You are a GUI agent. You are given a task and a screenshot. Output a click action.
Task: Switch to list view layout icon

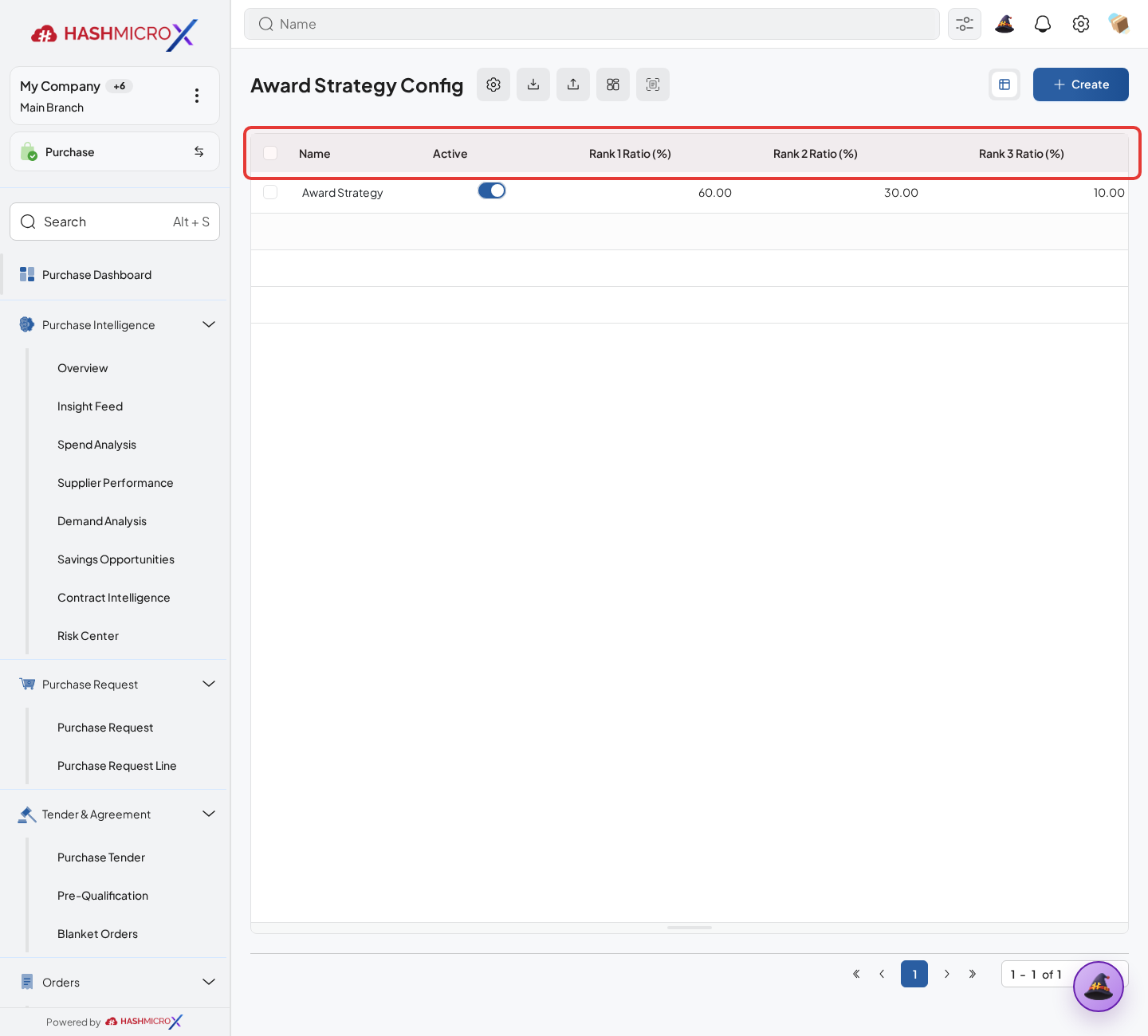tap(1005, 84)
